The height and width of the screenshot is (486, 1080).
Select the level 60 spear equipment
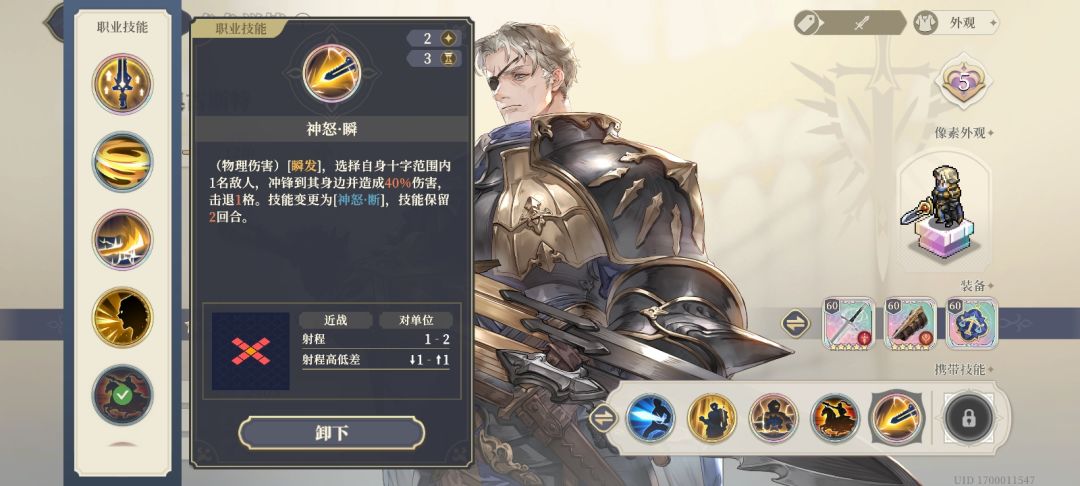tap(849, 324)
